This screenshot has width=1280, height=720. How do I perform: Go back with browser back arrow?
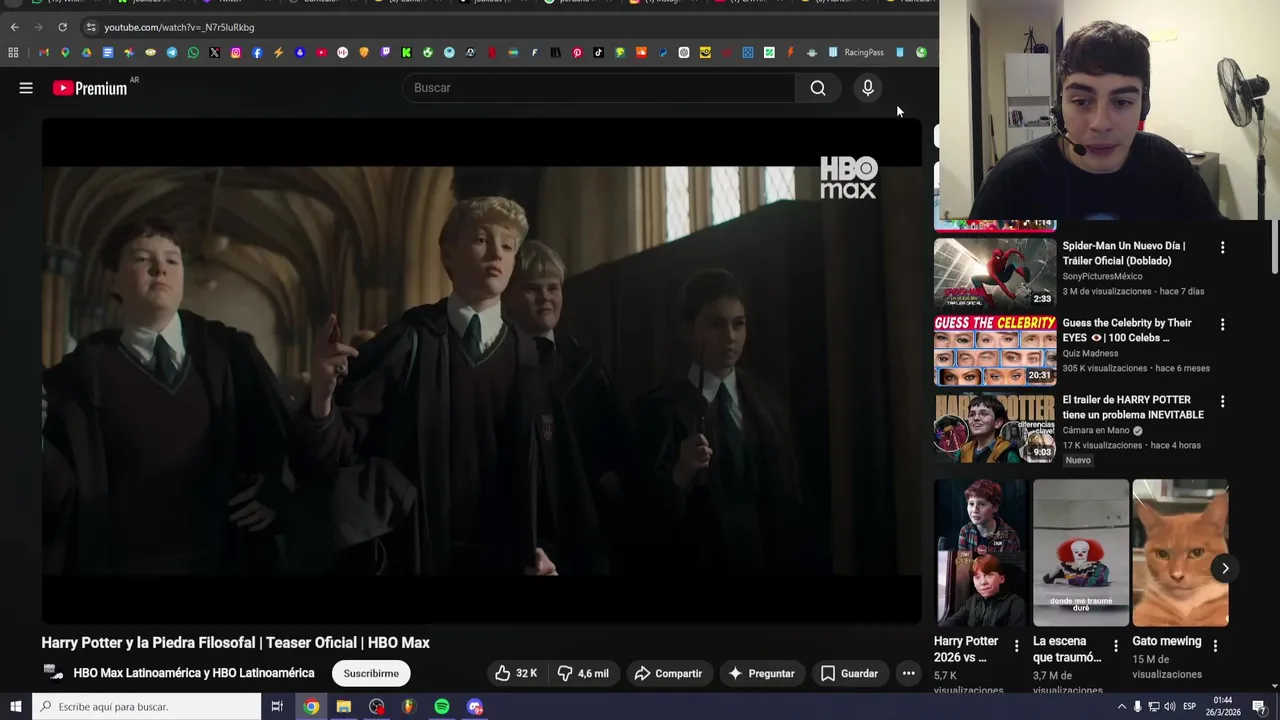coord(14,27)
